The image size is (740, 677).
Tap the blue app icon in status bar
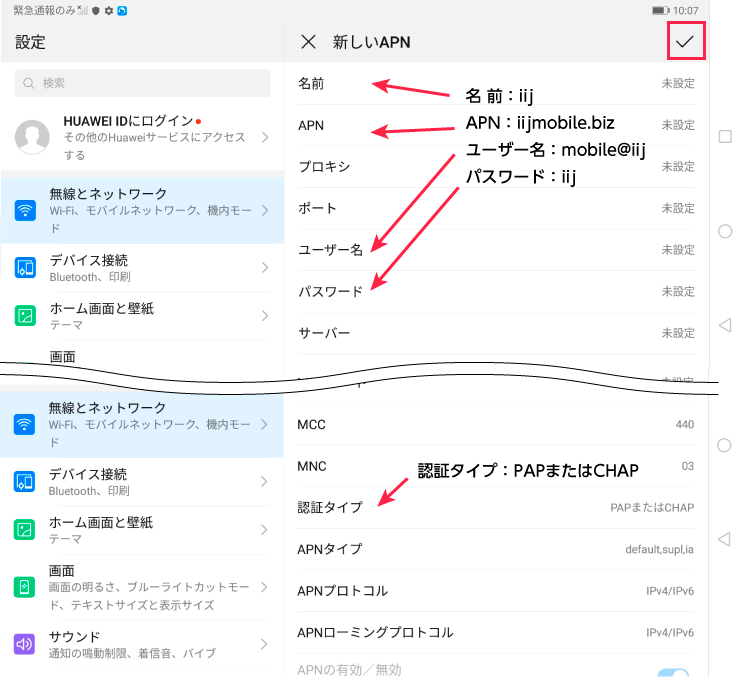coord(122,10)
